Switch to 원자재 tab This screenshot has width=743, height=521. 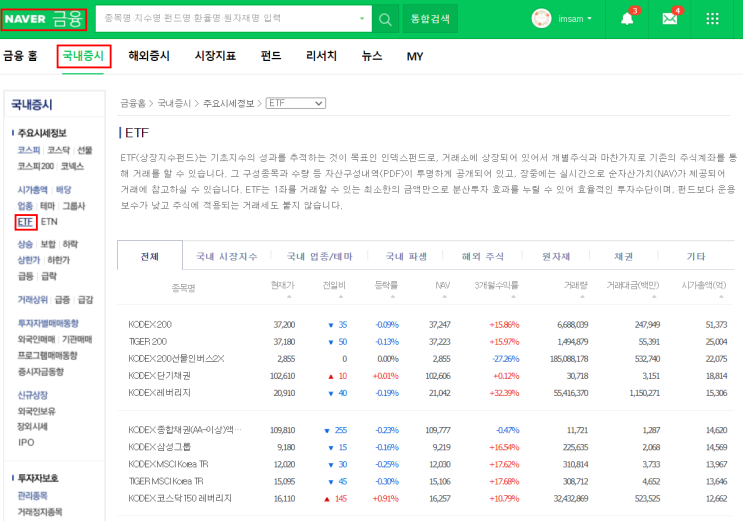556,256
